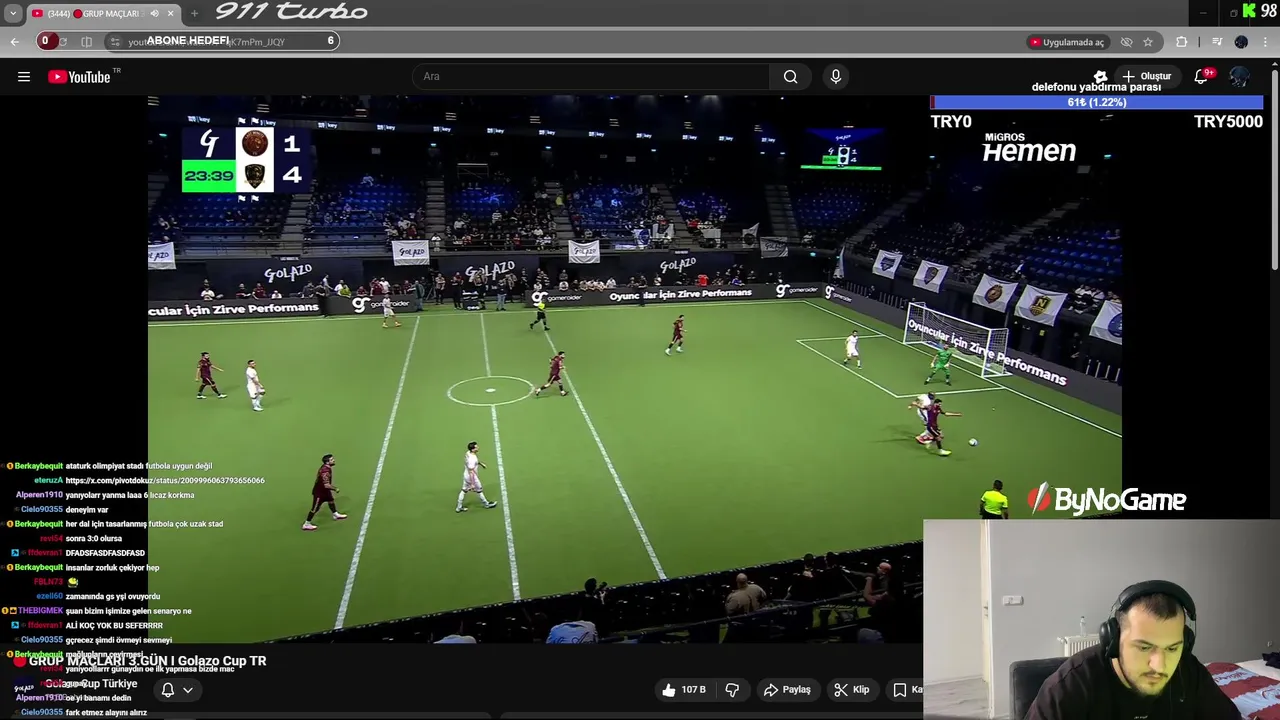Go to the YouTube home logo

pyautogui.click(x=79, y=77)
